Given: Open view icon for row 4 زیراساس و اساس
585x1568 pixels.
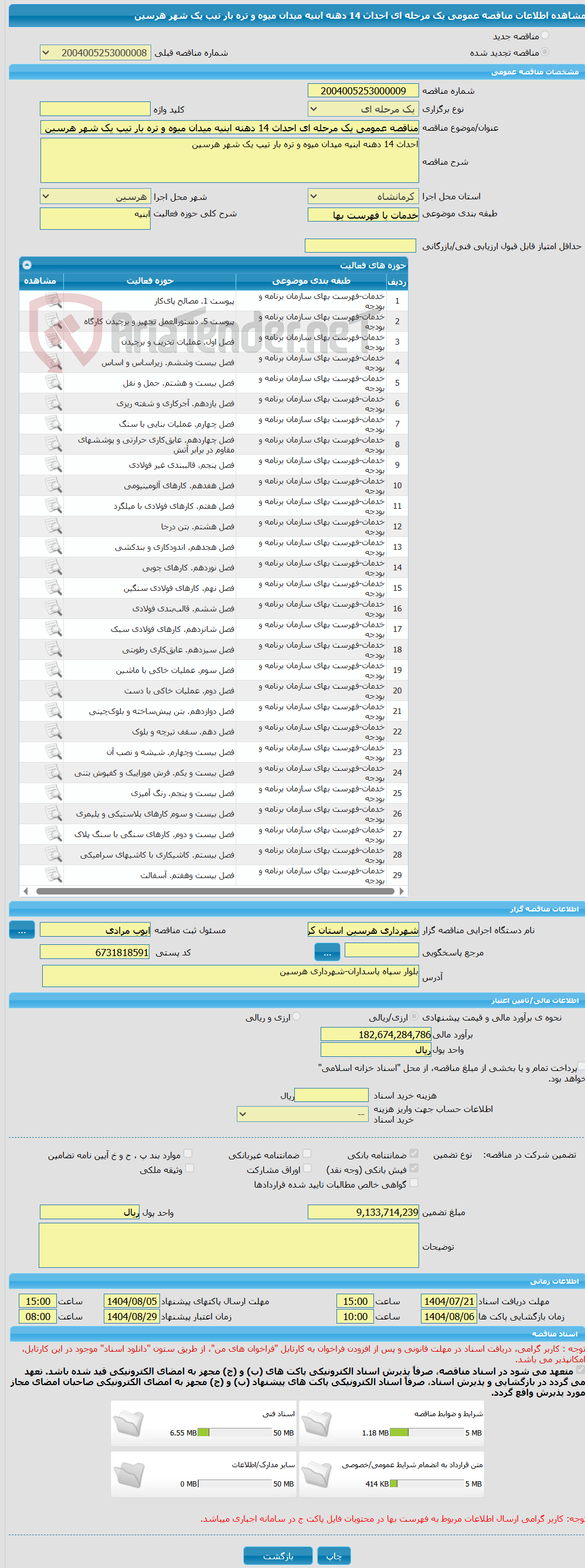Looking at the screenshot, I should 53,362.
